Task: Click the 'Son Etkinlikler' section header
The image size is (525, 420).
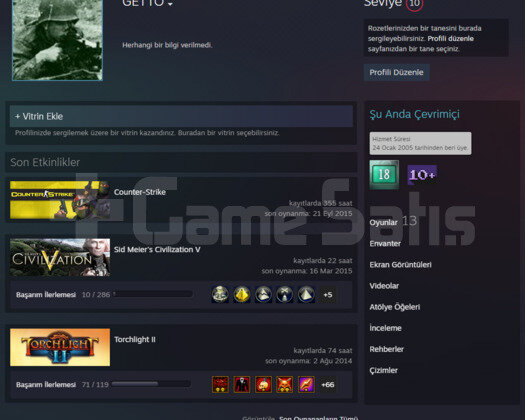Action: [x=45, y=162]
